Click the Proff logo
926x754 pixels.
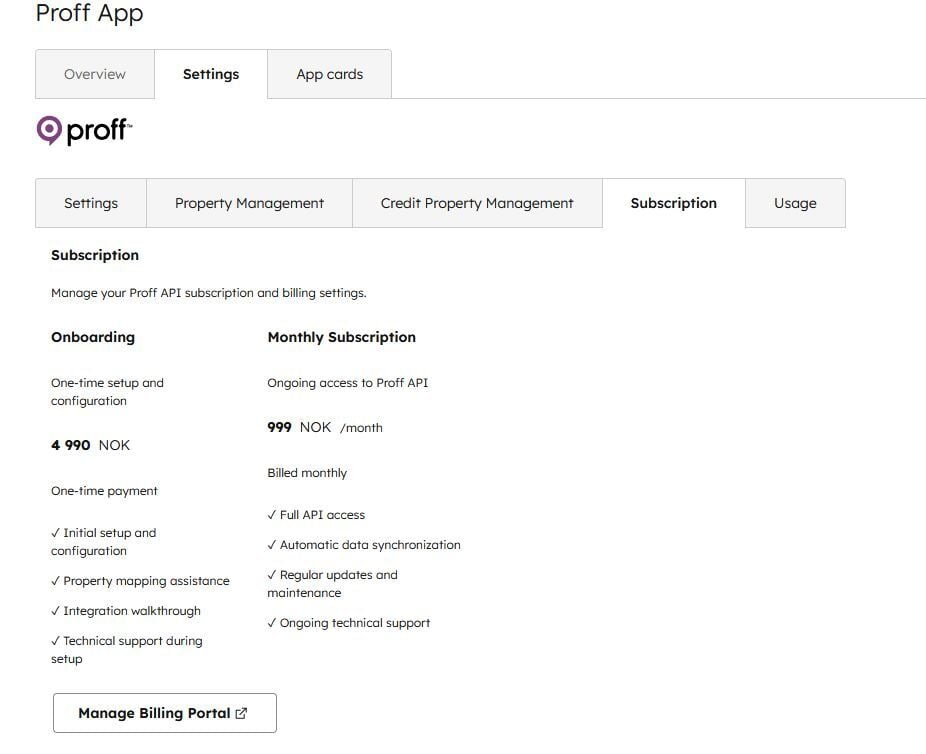(84, 130)
